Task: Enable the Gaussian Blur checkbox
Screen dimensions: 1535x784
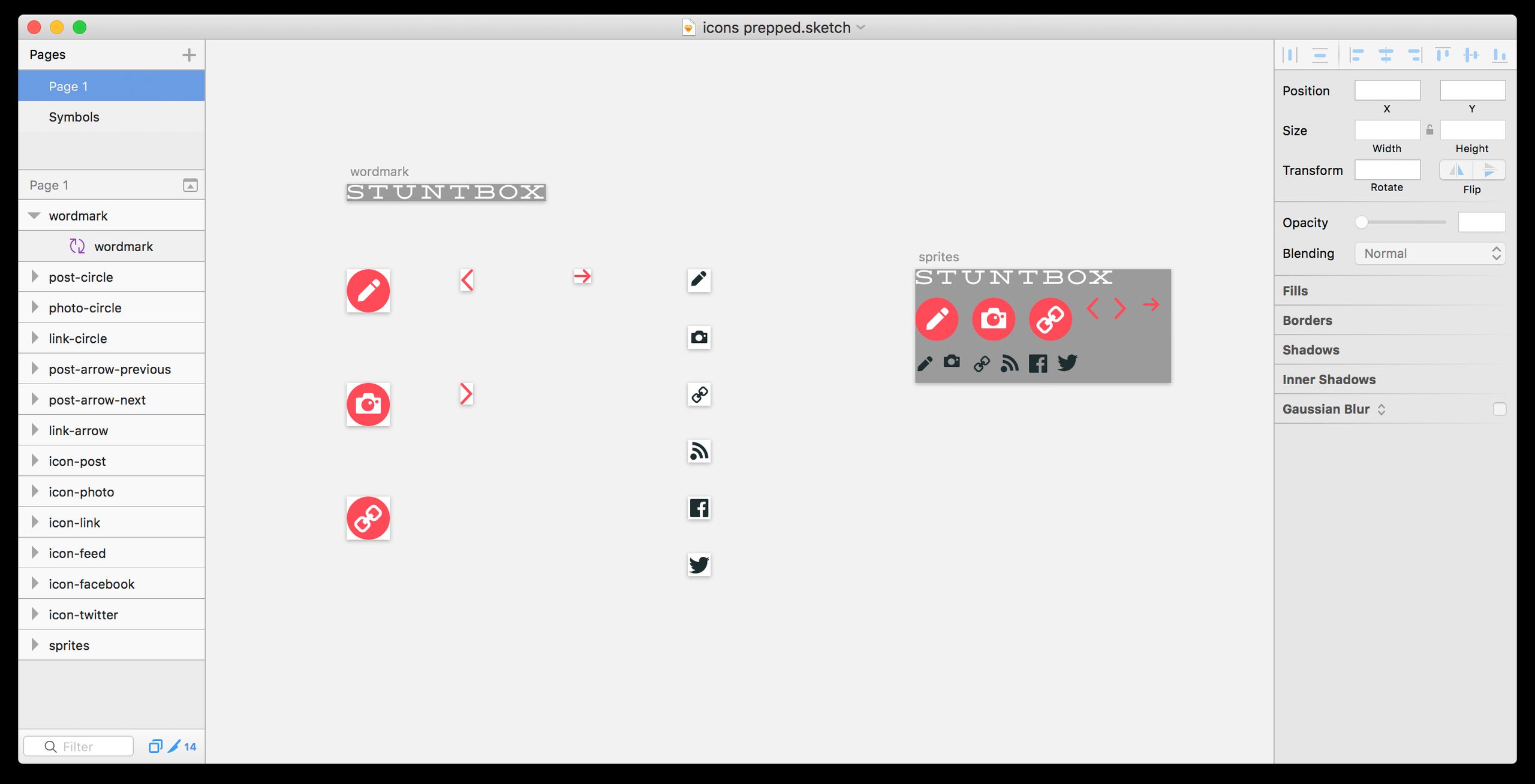Action: 1500,409
